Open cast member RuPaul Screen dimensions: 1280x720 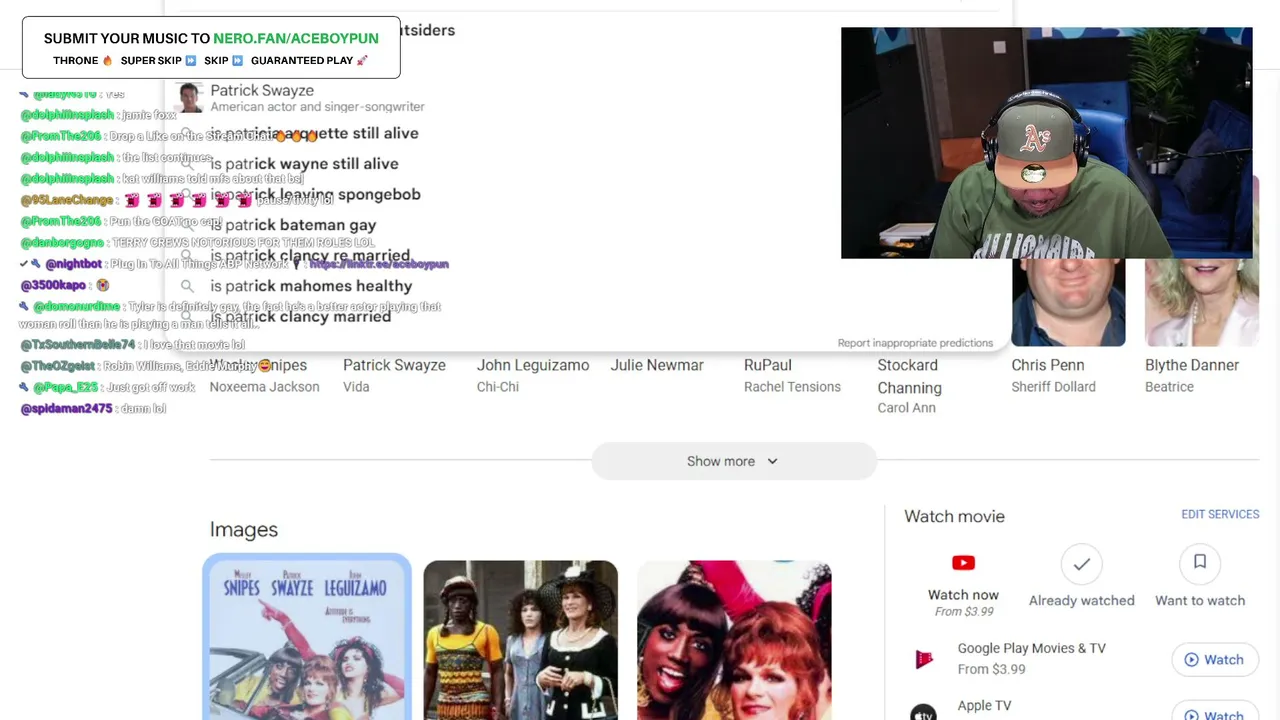(768, 365)
